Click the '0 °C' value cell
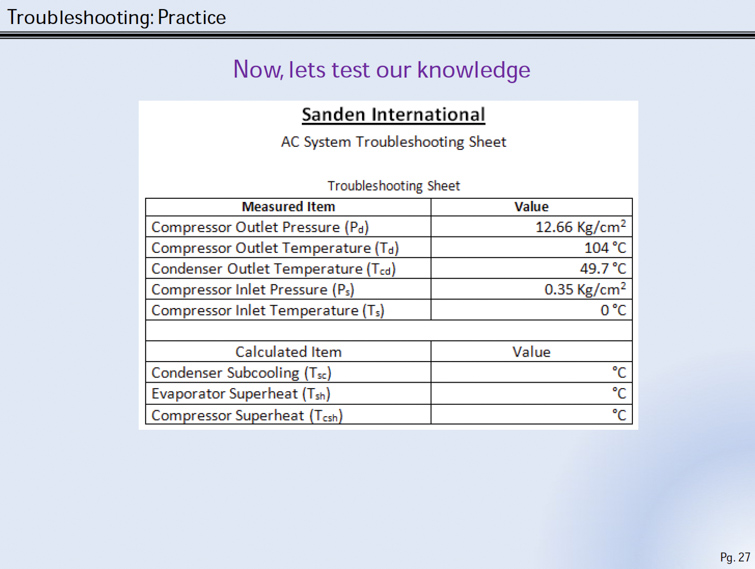The height and width of the screenshot is (569, 755). 532,310
